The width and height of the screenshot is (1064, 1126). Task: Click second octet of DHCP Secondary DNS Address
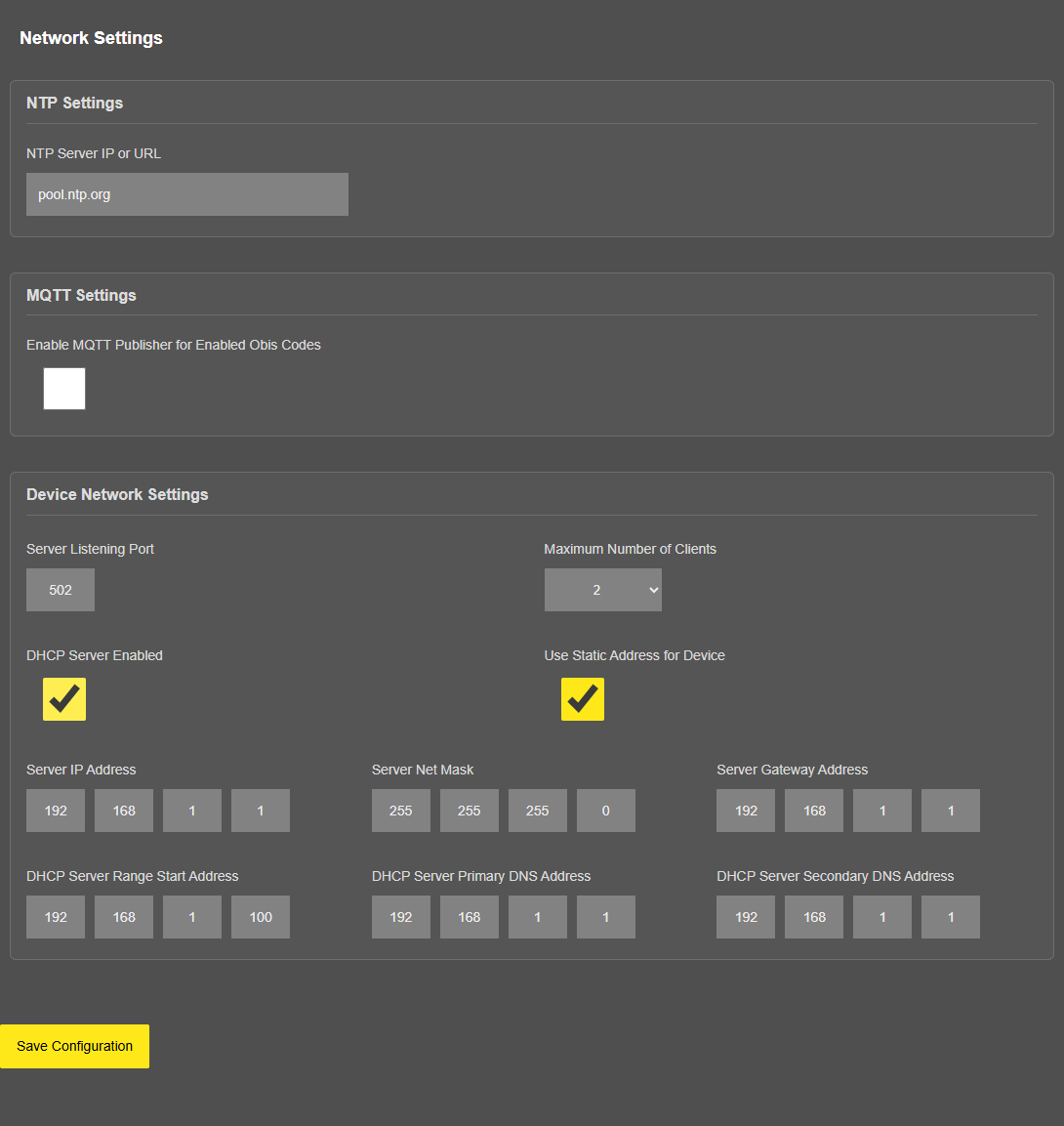tap(814, 916)
